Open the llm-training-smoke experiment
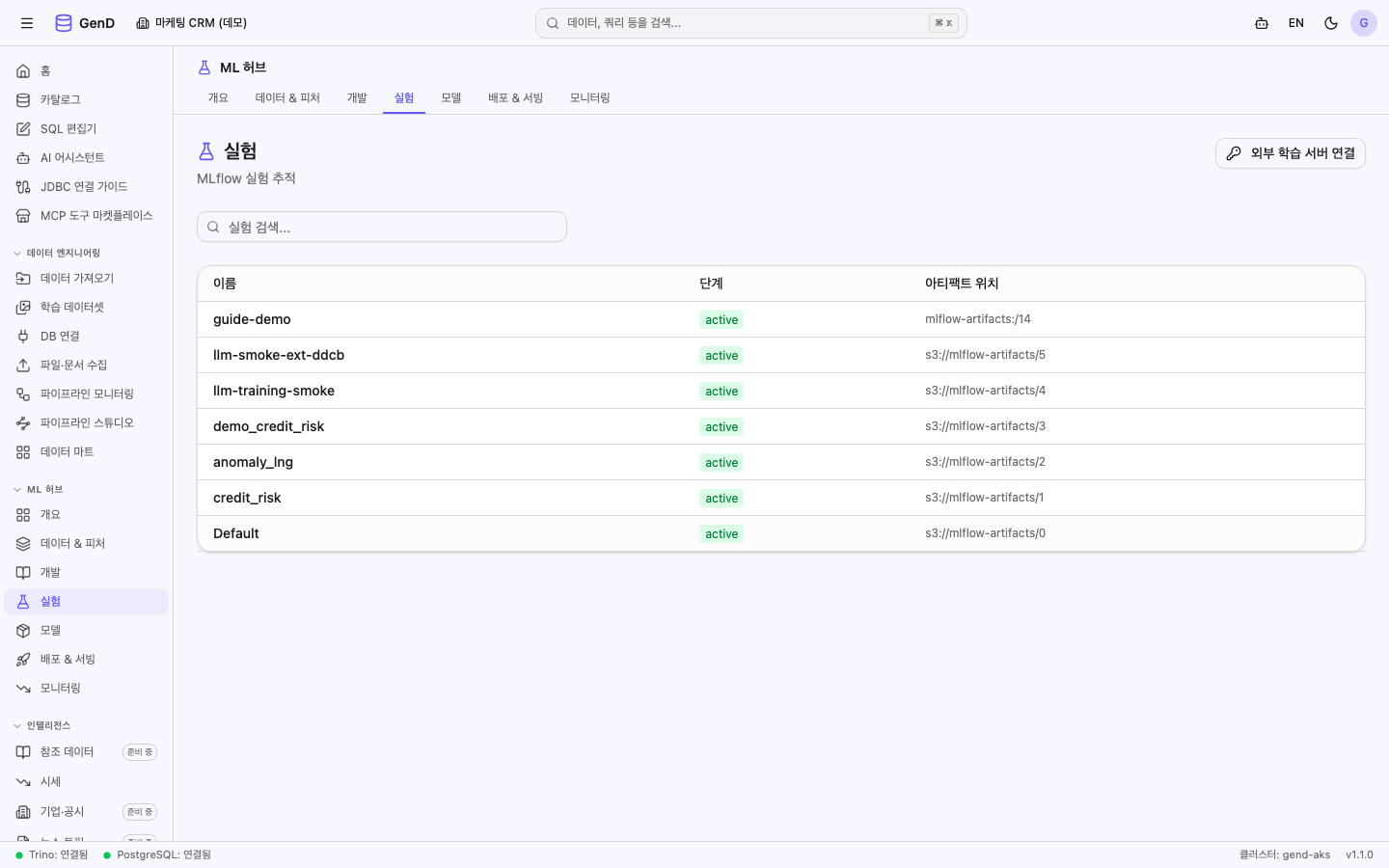The image size is (1389, 868). (781, 391)
